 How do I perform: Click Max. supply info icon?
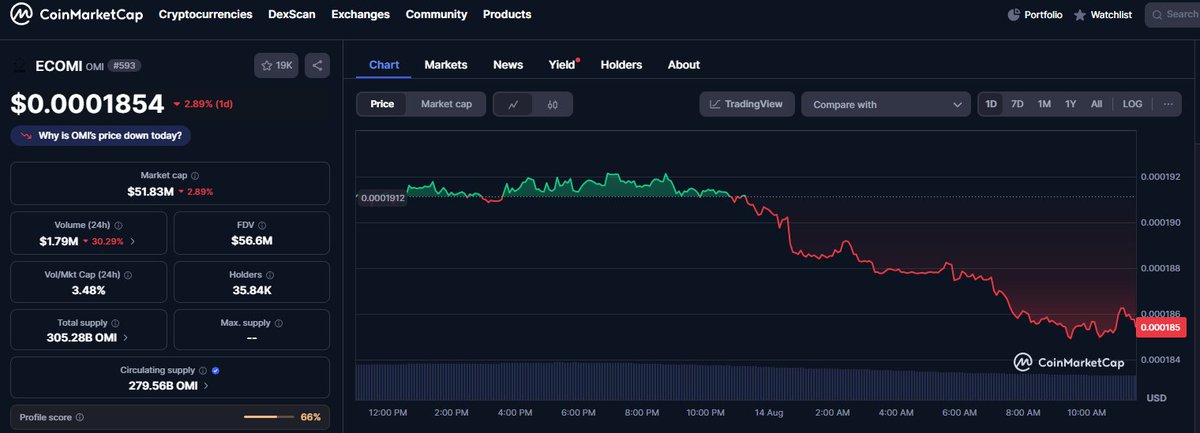(x=278, y=323)
